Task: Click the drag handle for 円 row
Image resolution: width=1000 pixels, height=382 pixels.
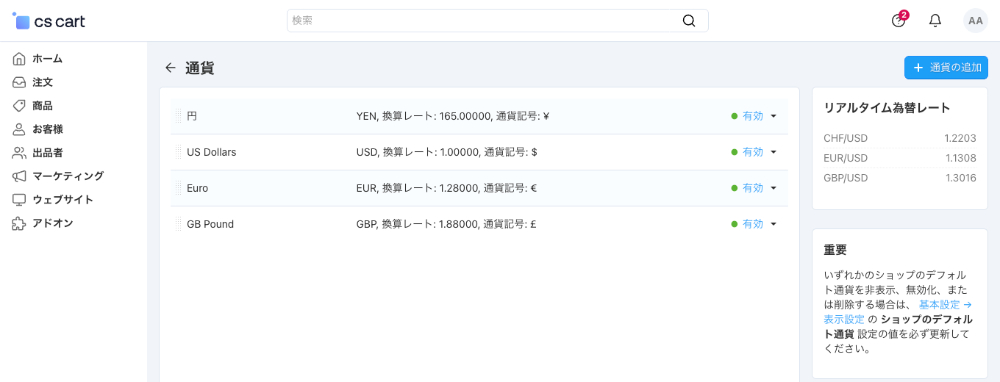Action: coord(179,116)
